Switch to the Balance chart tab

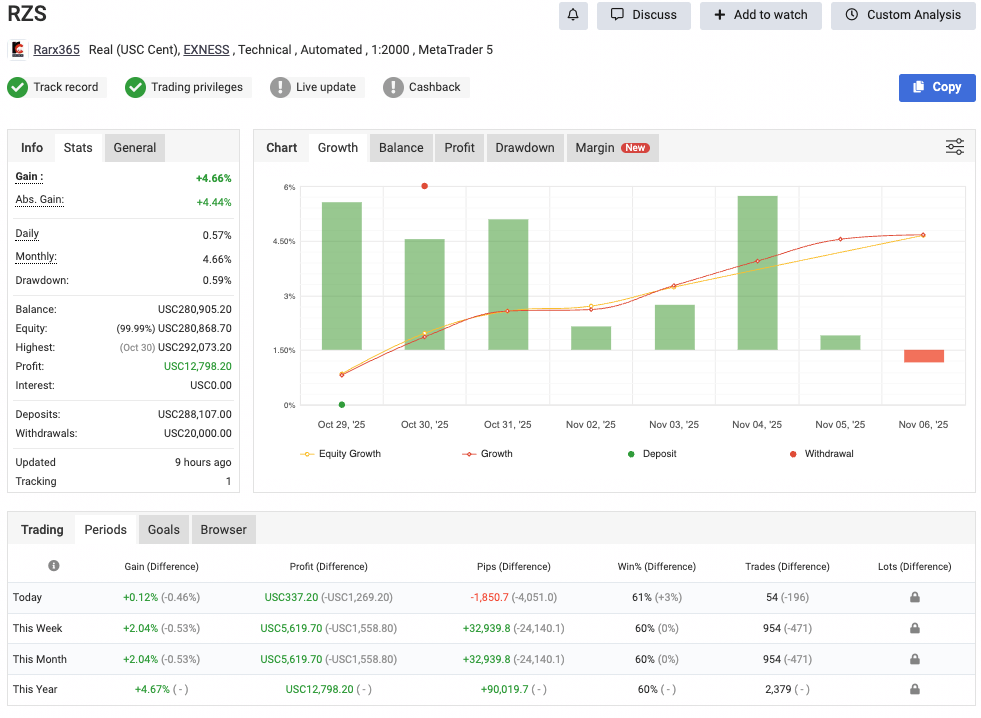coord(400,147)
